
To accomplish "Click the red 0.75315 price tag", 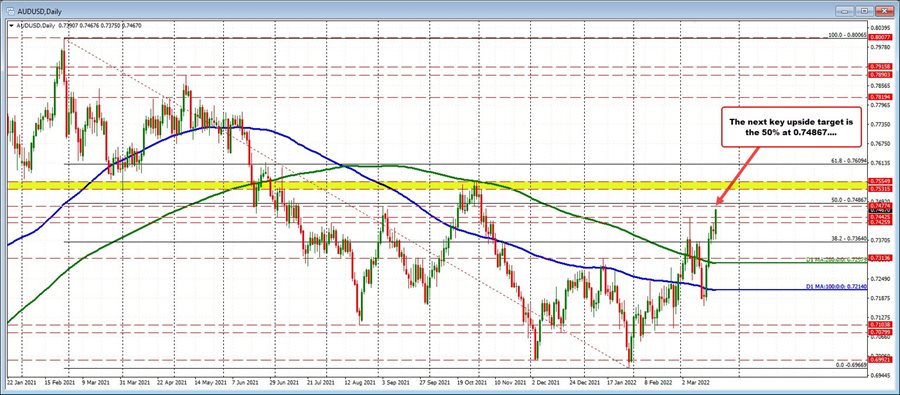I will (879, 188).
